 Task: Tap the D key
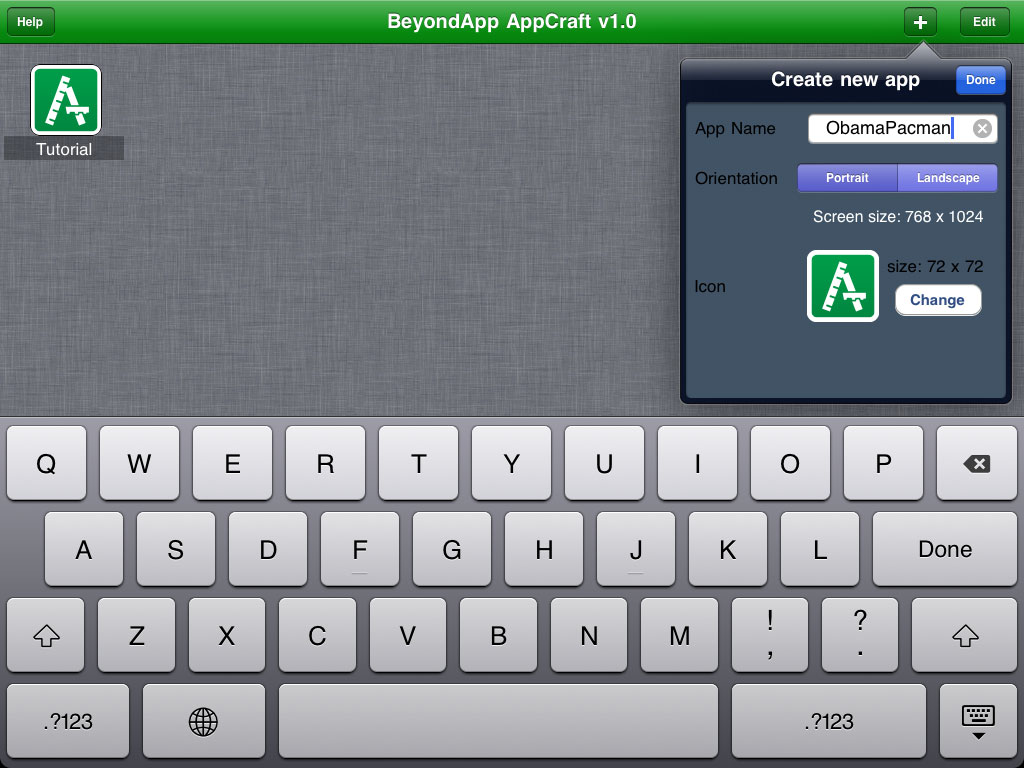(268, 549)
